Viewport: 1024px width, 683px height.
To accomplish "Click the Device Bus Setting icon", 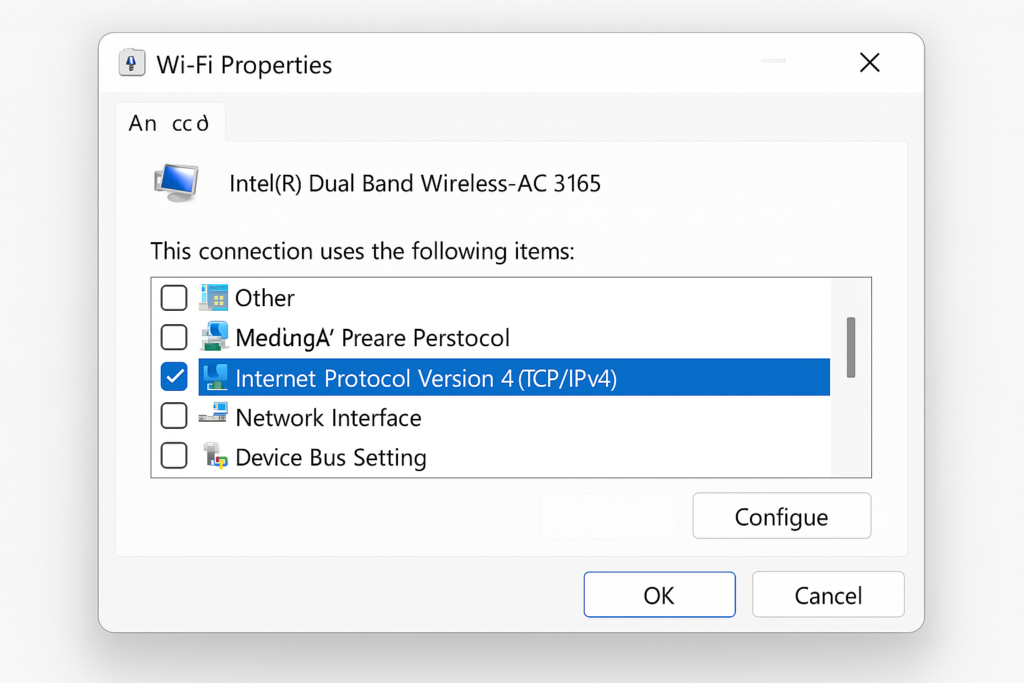I will [215, 456].
